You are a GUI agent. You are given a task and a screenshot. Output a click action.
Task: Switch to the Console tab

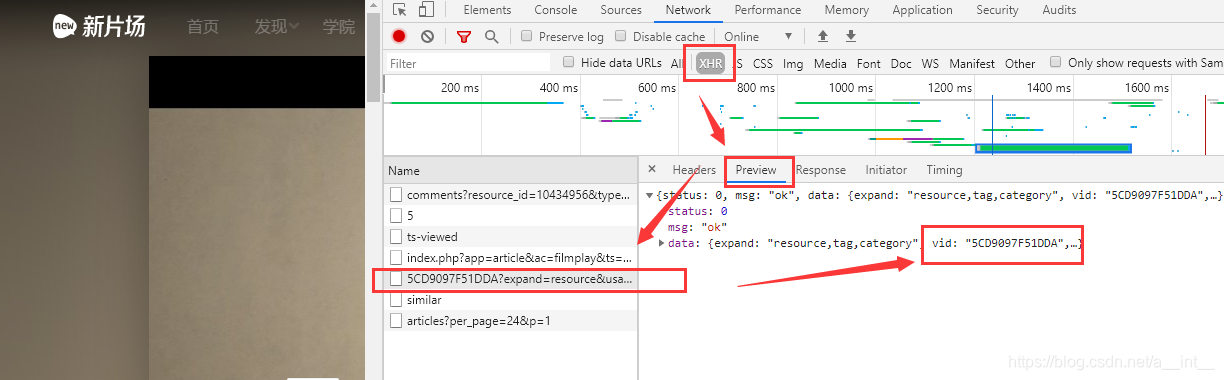[555, 10]
